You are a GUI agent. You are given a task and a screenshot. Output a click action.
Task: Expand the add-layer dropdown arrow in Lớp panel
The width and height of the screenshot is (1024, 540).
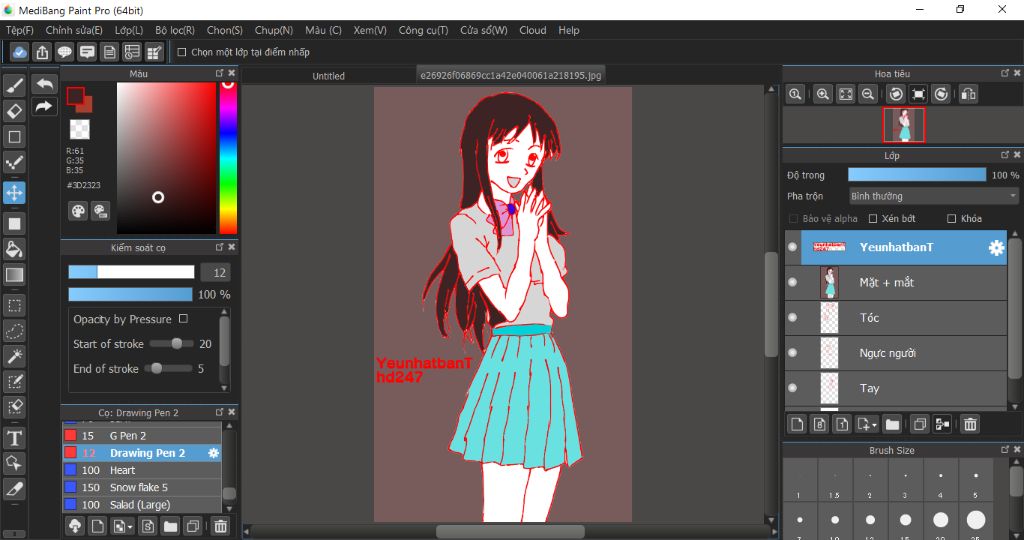click(874, 425)
